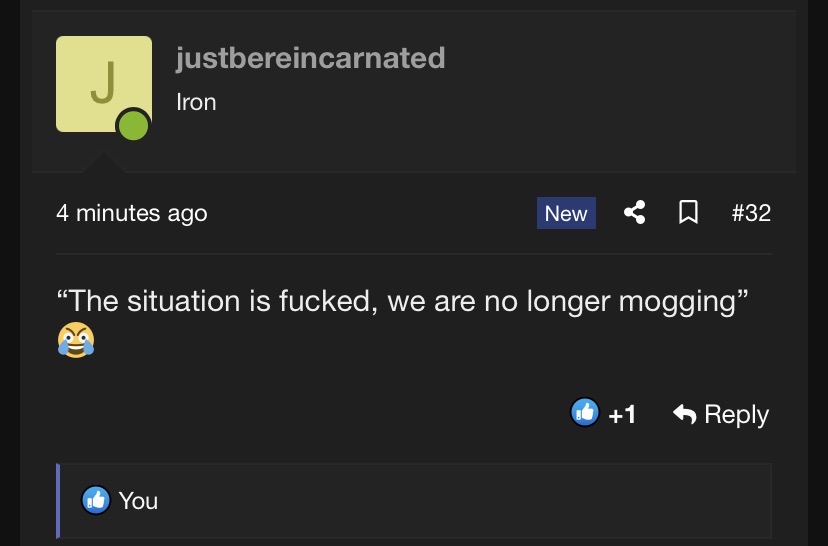Click the crying-laughing emoji in the post
The image size is (828, 546).
coord(76,341)
